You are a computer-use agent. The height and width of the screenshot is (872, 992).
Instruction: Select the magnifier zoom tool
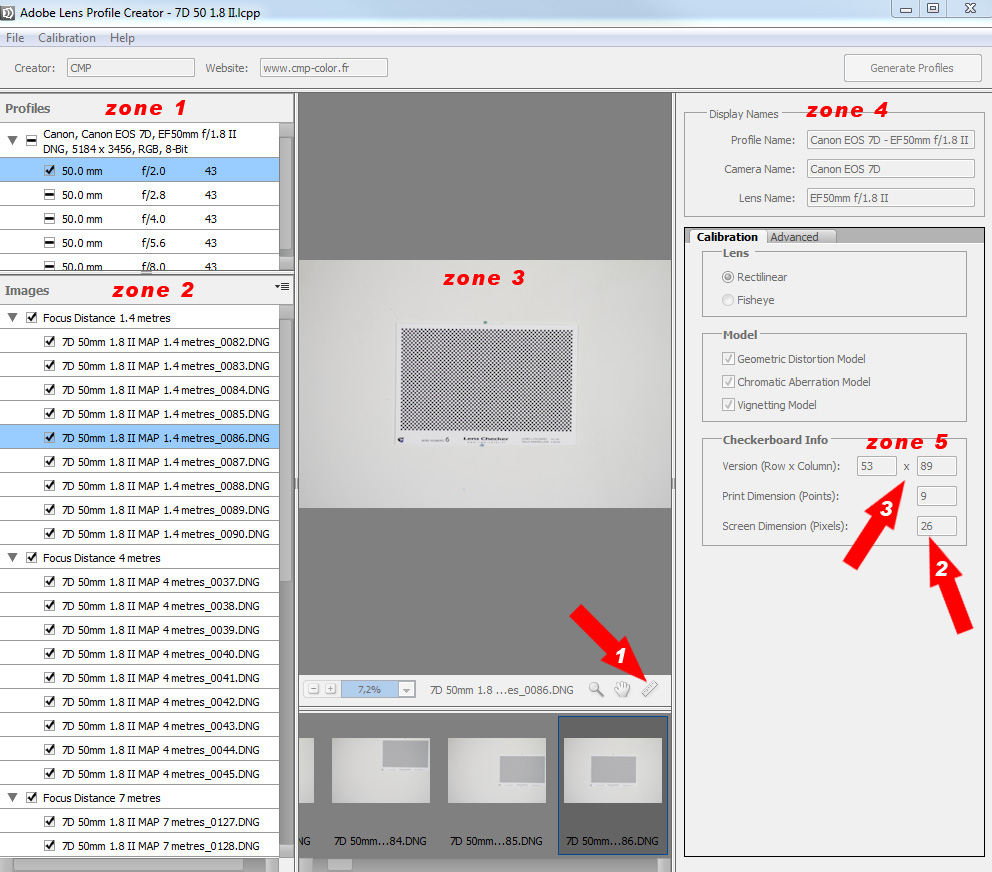(x=596, y=689)
